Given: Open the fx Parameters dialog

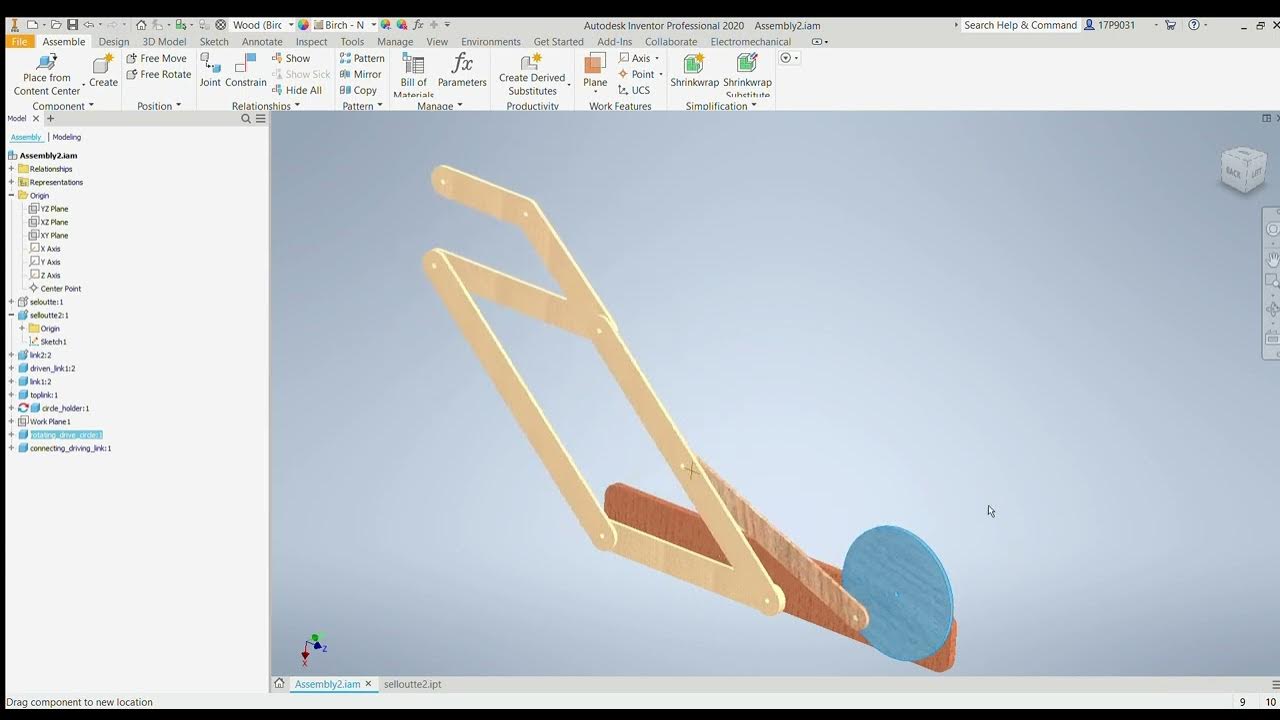Looking at the screenshot, I should coord(462,71).
